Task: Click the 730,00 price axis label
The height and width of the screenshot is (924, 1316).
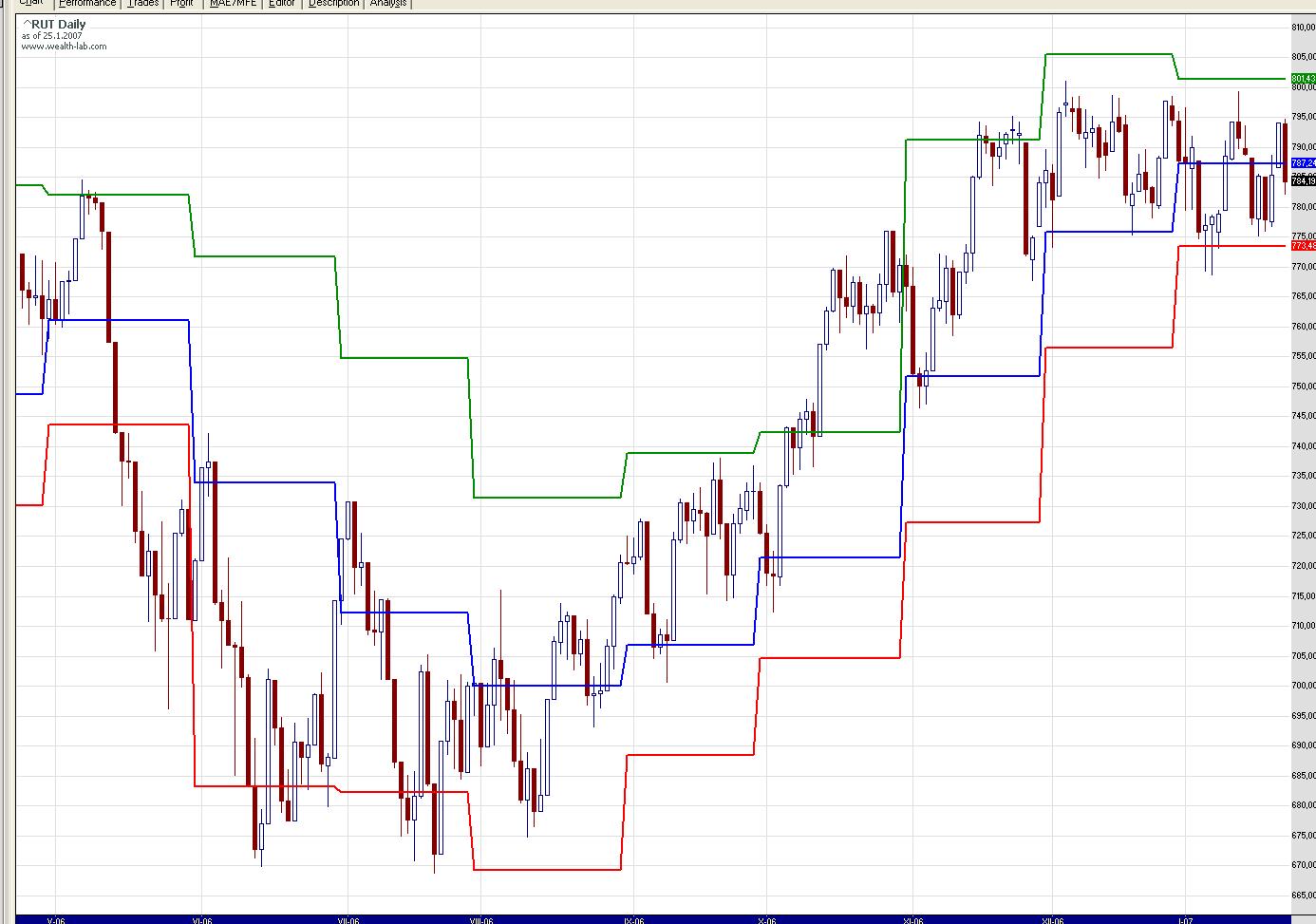Action: [1304, 506]
